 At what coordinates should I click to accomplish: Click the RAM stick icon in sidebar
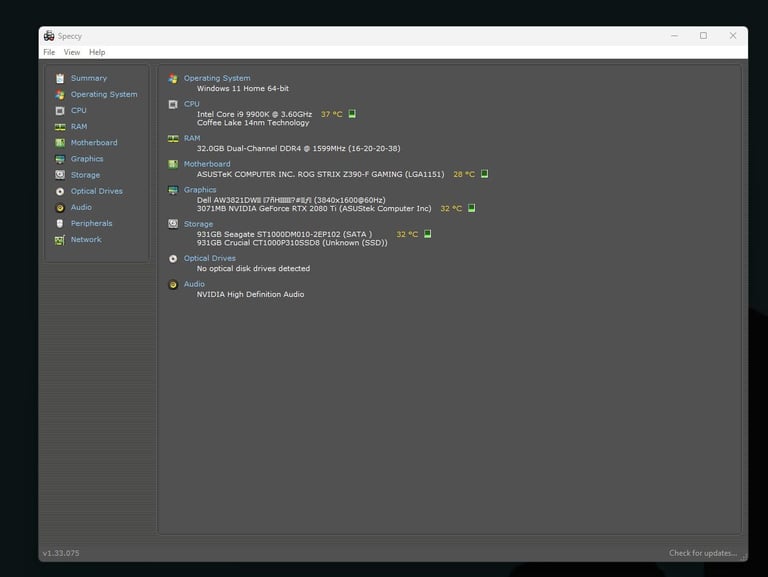click(60, 127)
